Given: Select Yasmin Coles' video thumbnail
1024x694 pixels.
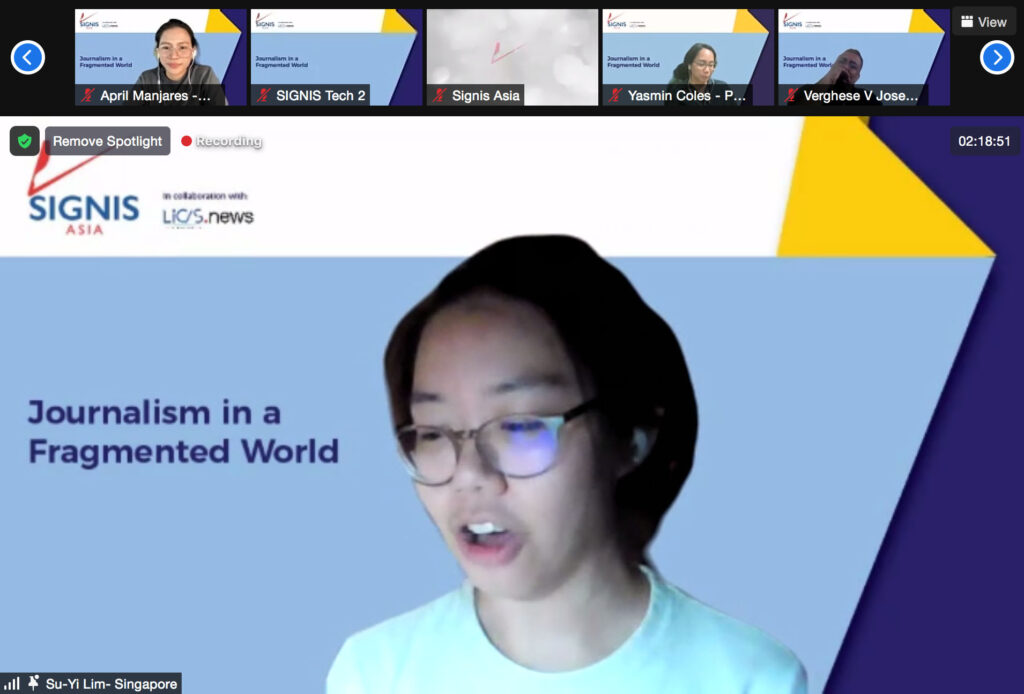Looking at the screenshot, I should pyautogui.click(x=688, y=50).
